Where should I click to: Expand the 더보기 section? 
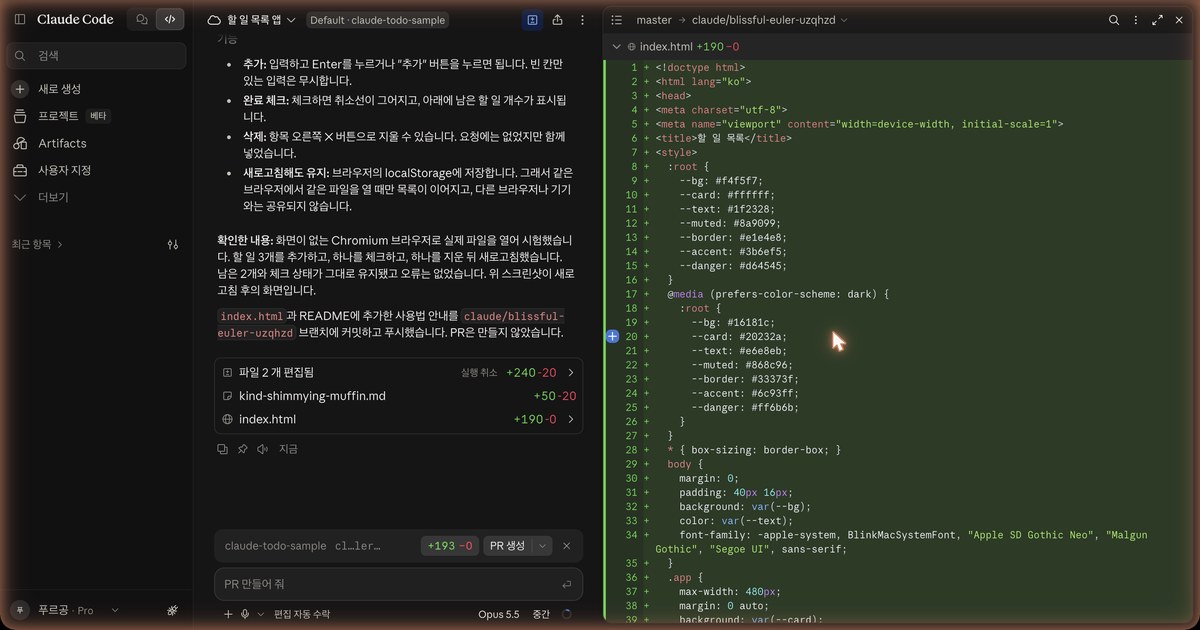(x=53, y=197)
